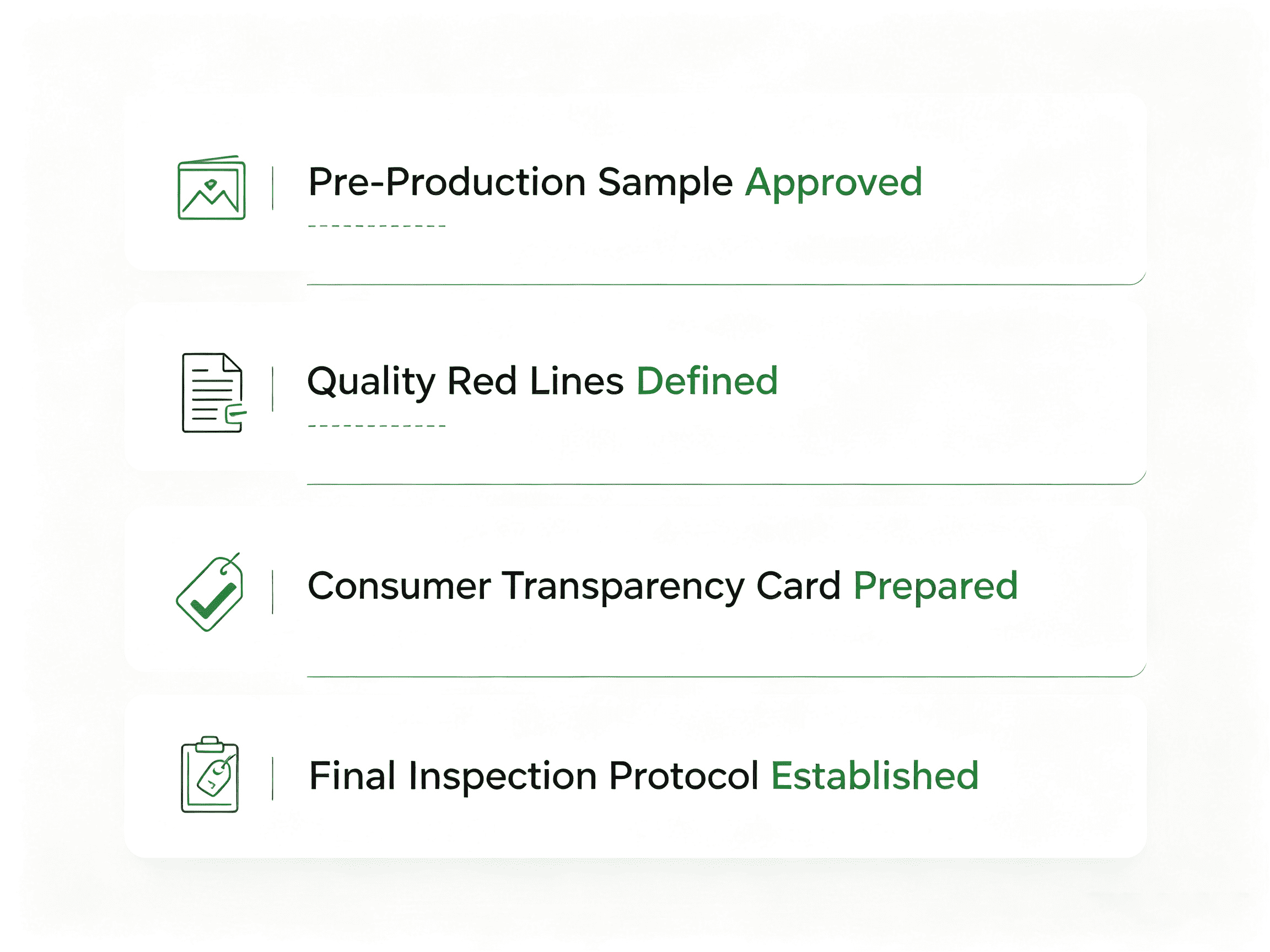Click vertical divider beside the checkmark tag
This screenshot has height=952, width=1270.
click(273, 592)
